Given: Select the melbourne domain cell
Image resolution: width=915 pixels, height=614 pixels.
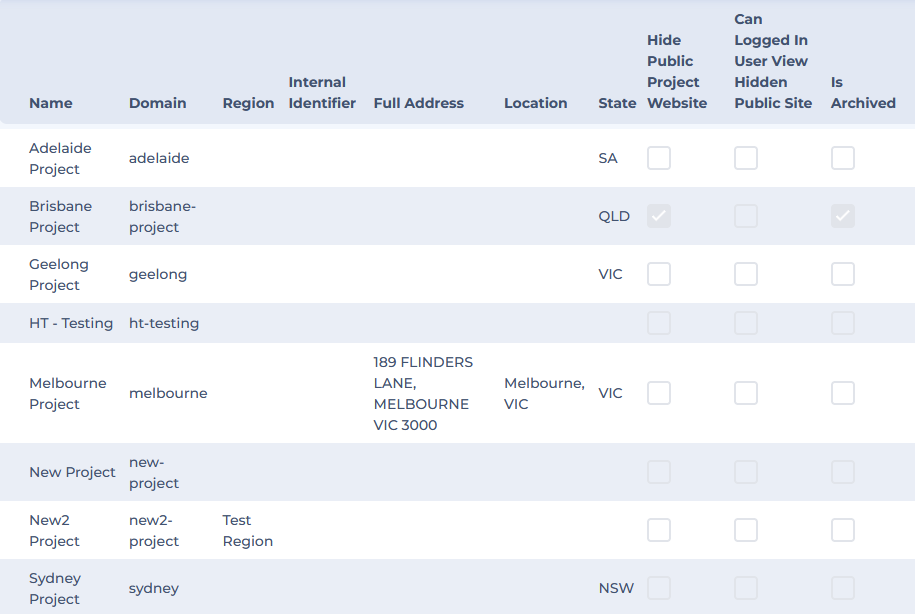Looking at the screenshot, I should (x=168, y=393).
